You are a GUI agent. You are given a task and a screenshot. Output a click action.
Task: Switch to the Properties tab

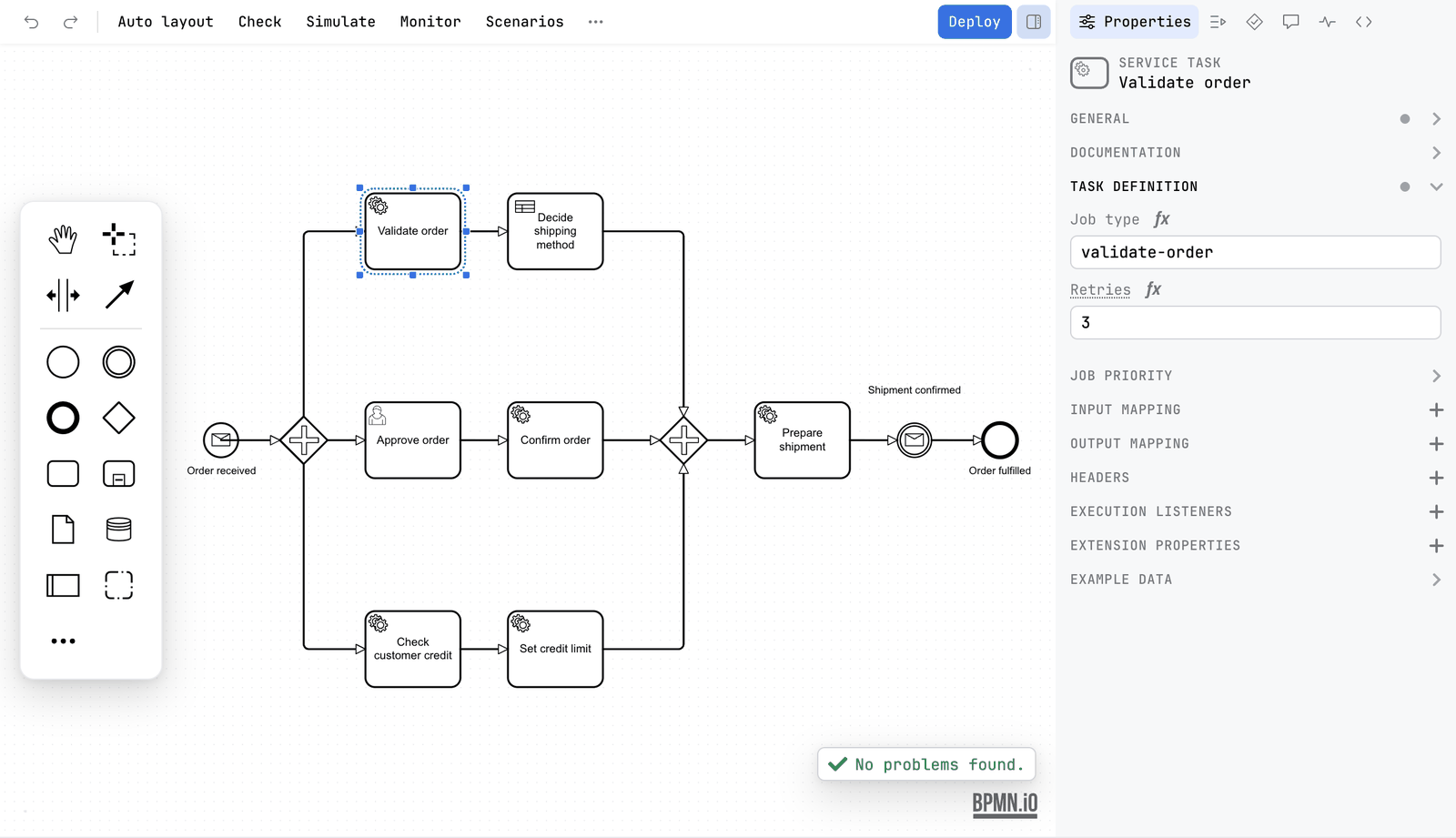pos(1134,22)
